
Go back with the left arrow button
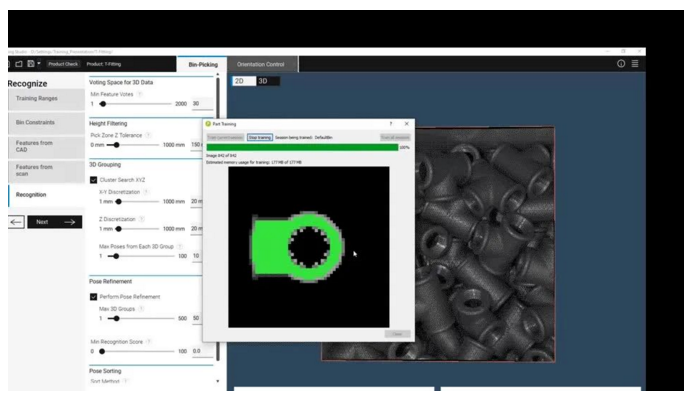tap(16, 222)
